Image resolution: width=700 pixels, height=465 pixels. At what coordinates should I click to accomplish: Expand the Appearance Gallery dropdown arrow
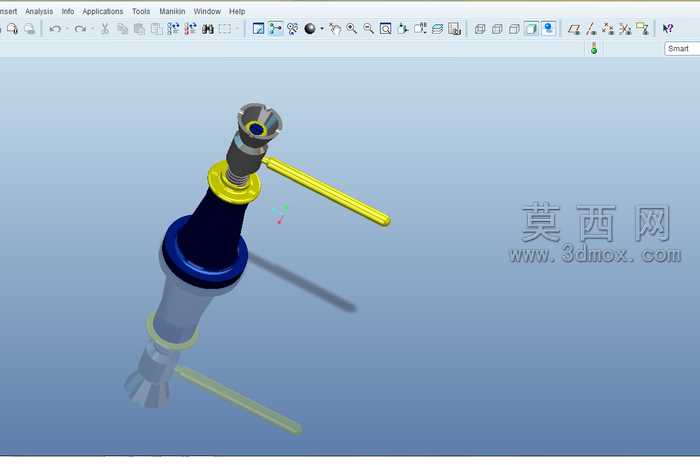[x=321, y=29]
